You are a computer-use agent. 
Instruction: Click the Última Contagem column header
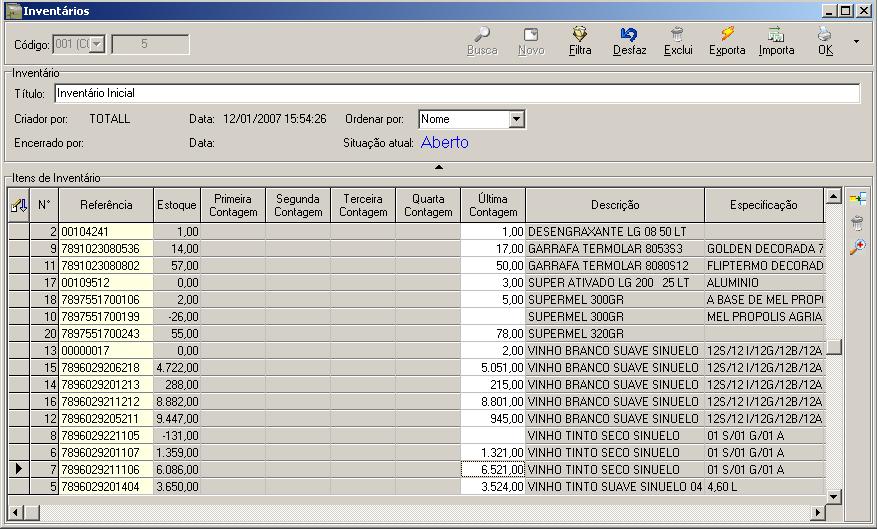pos(493,205)
